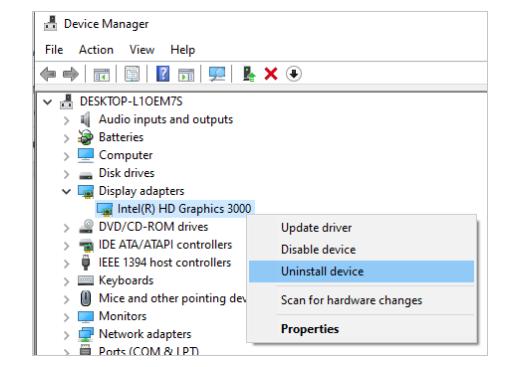Click the Forward arrow toolbar icon
515x367 pixels.
pyautogui.click(x=71, y=74)
